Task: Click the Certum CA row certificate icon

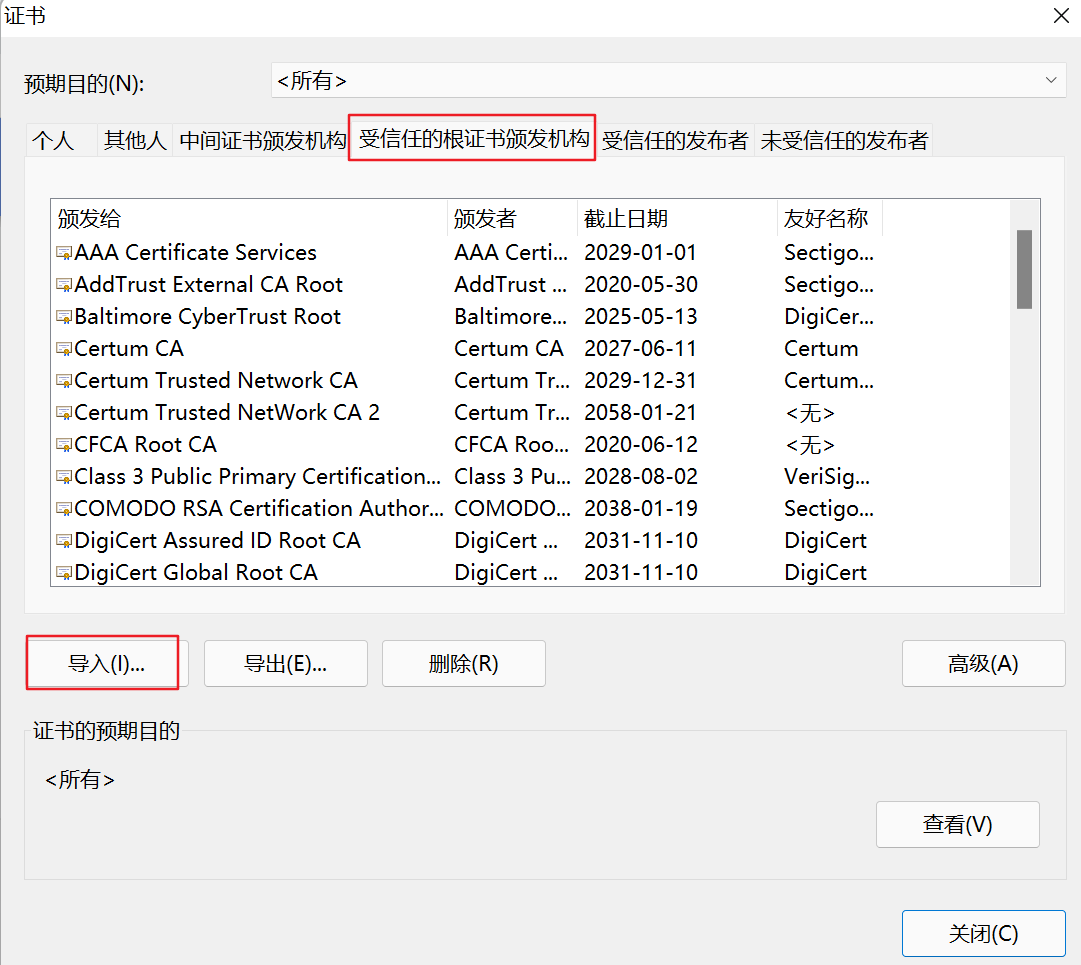Action: click(64, 349)
